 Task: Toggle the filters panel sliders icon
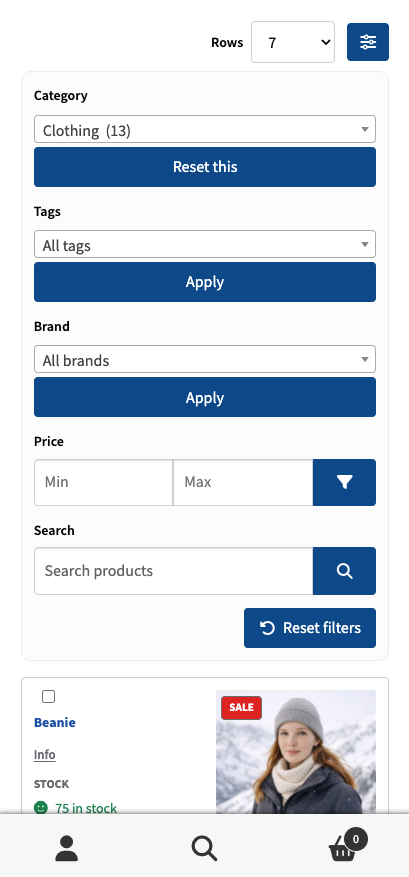pos(368,42)
